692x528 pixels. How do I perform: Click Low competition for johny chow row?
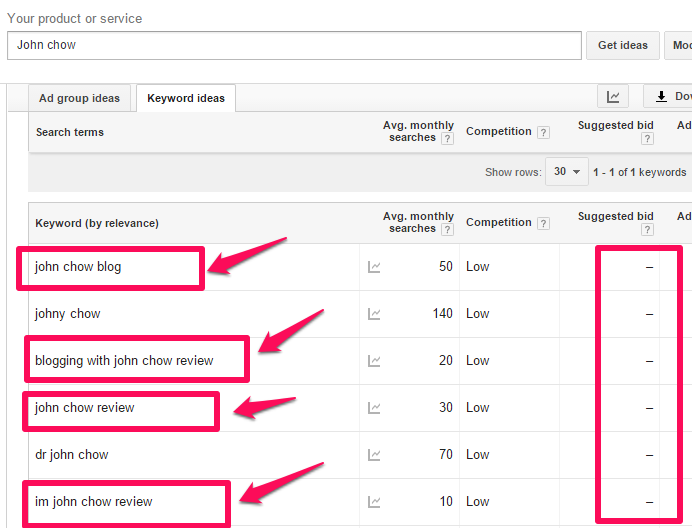tap(478, 314)
